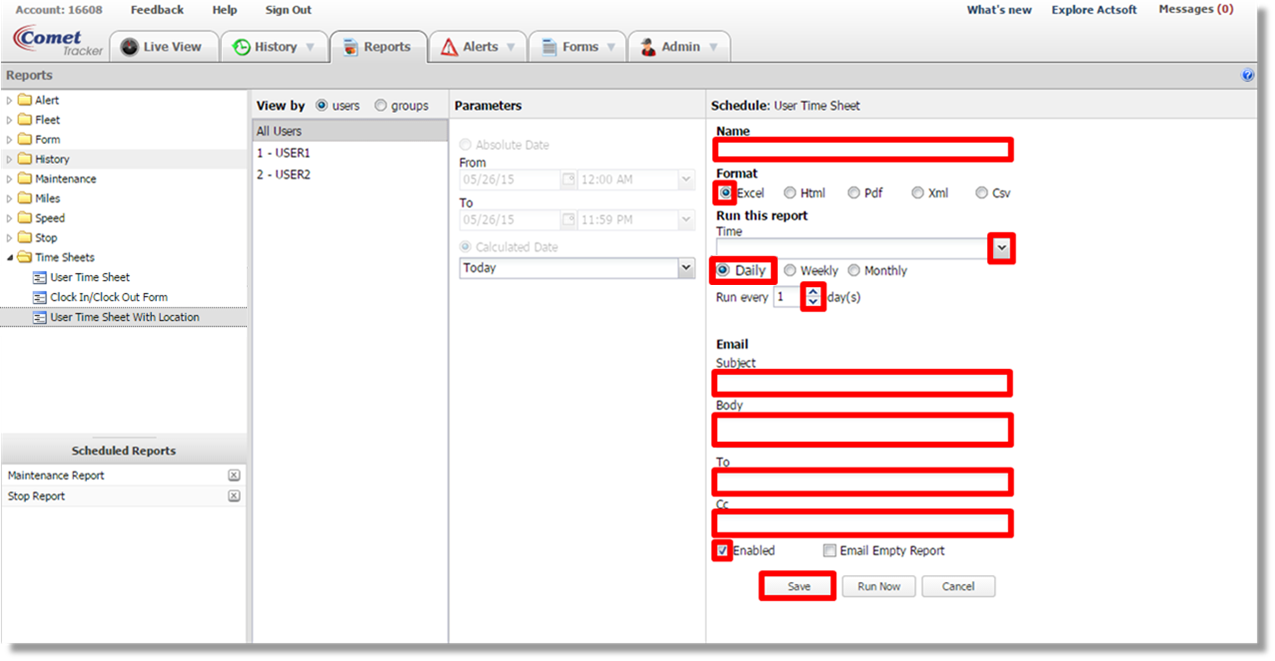Screen dimensions: 1275x661
Task: Expand the Speed tree folder
Action: click(10, 218)
